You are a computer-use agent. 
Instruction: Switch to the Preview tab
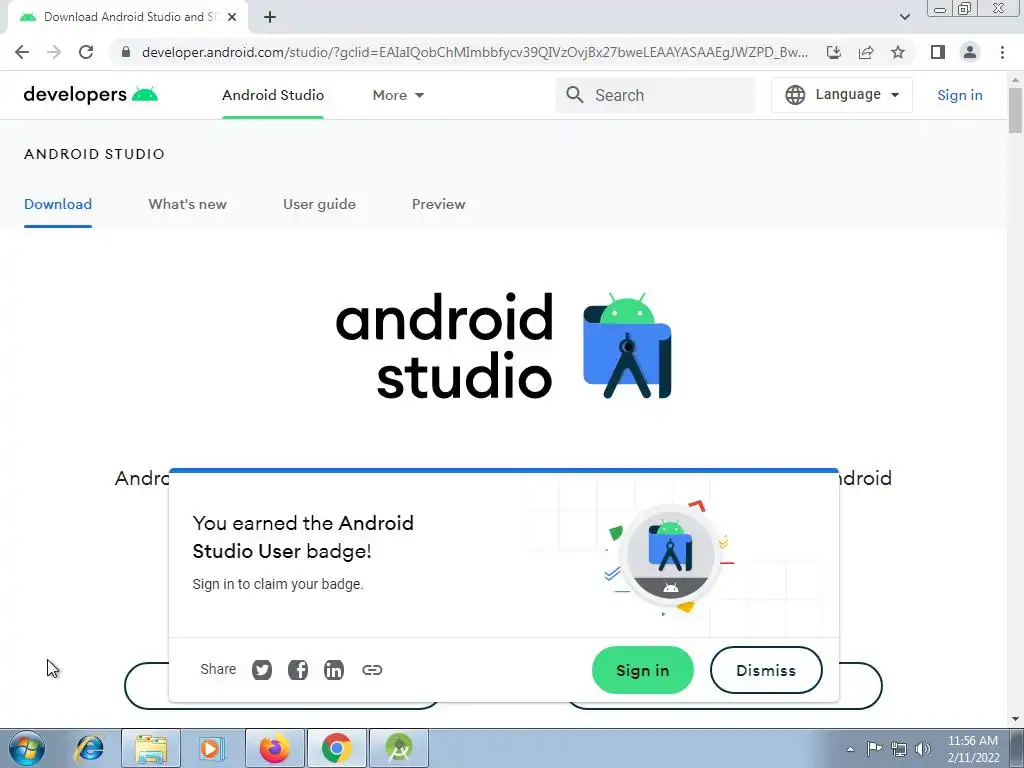pos(438,204)
